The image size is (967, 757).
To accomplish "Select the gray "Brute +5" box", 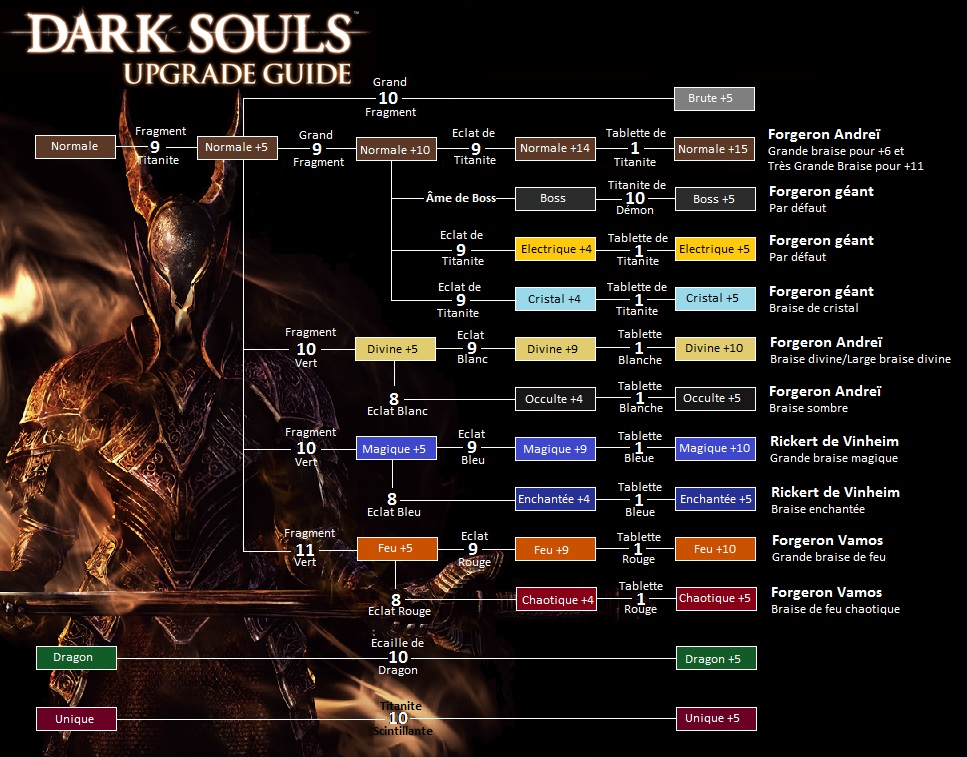I will pos(714,99).
